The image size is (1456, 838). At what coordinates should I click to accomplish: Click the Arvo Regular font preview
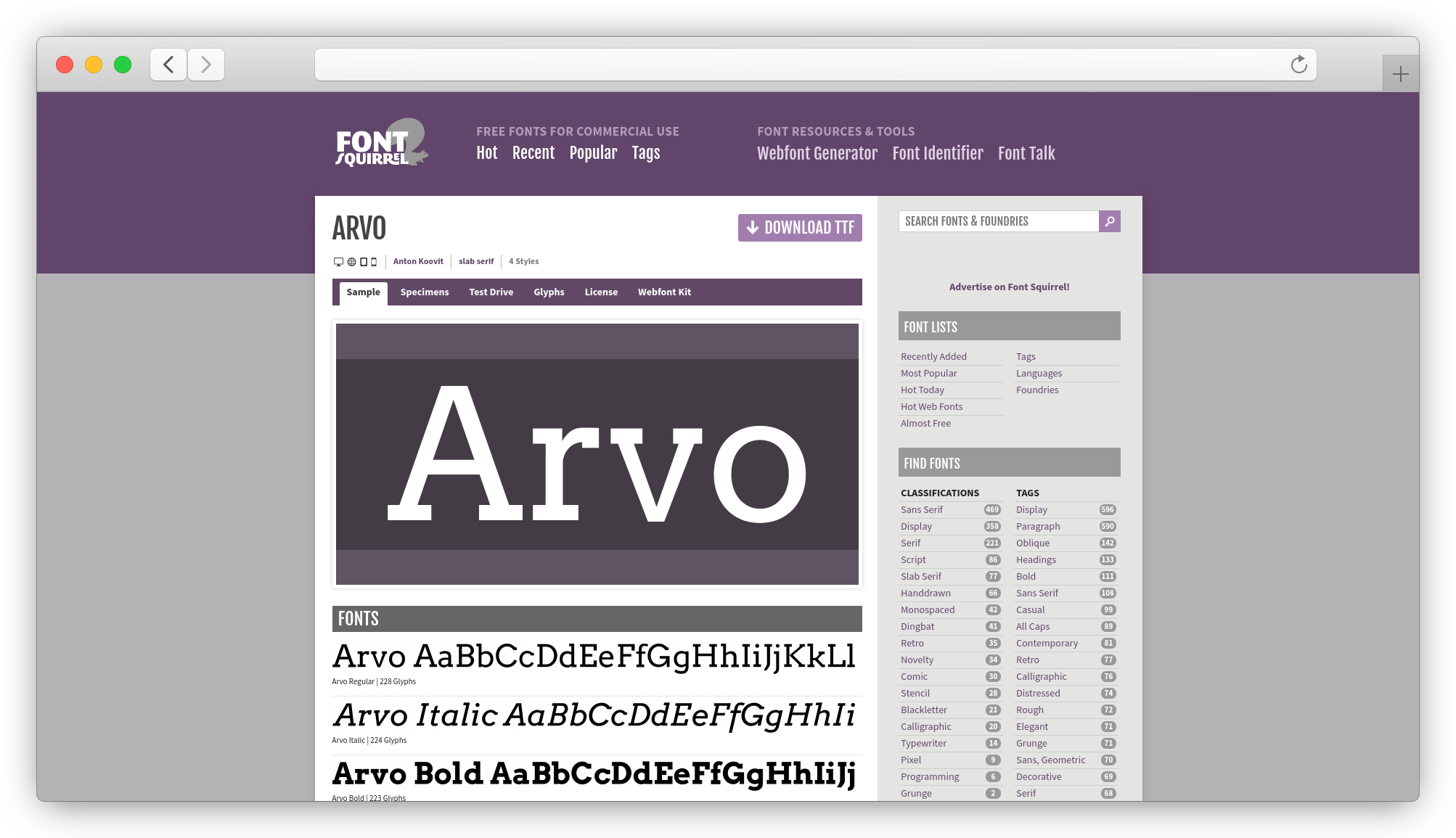[x=594, y=657]
